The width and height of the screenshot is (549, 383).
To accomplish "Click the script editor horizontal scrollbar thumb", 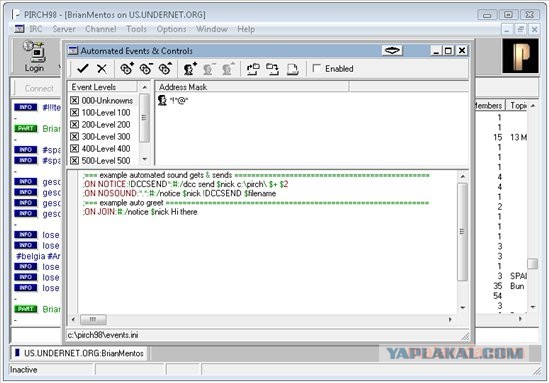I will click(93, 319).
